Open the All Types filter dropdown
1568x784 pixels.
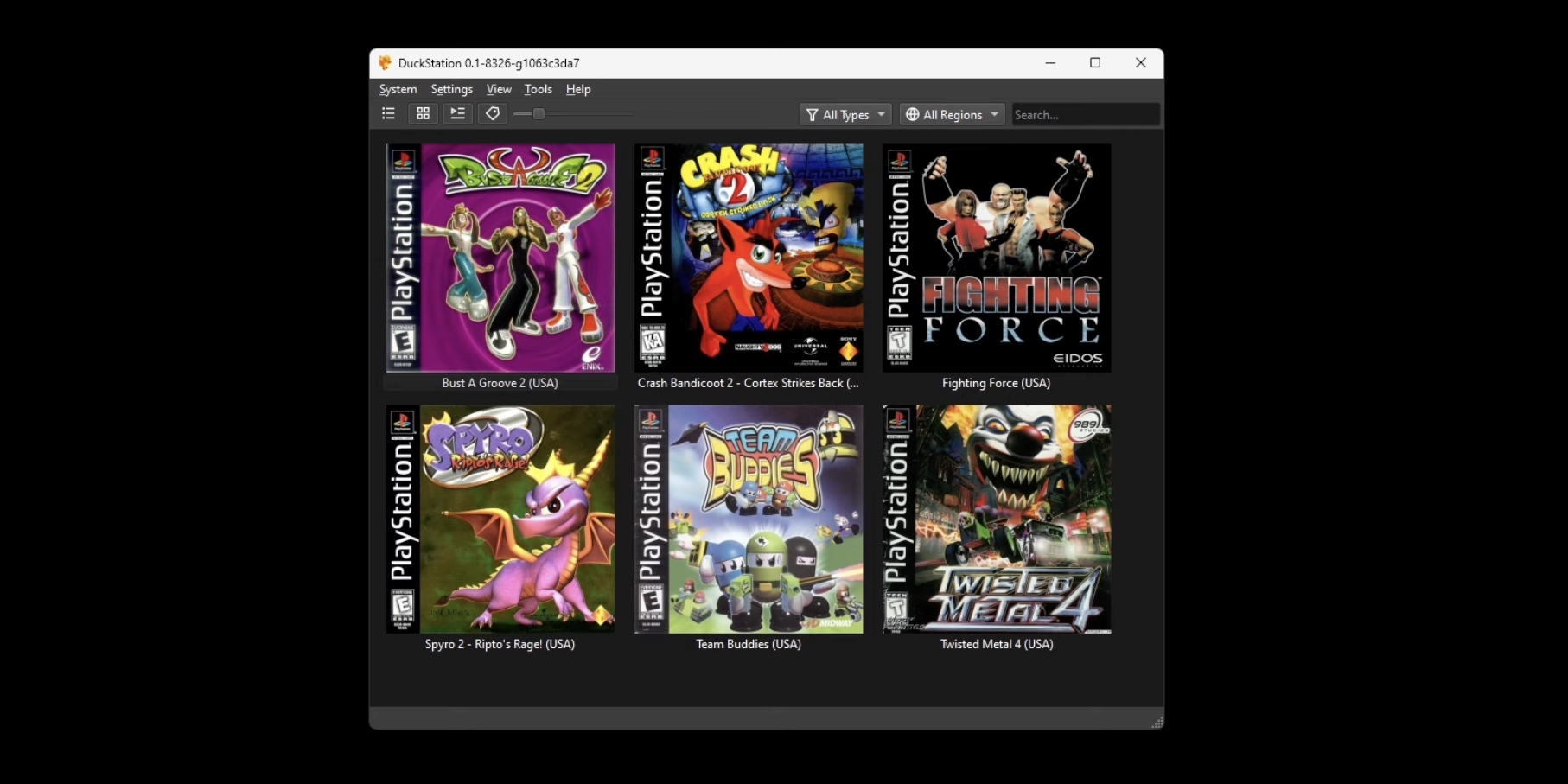pyautogui.click(x=845, y=114)
